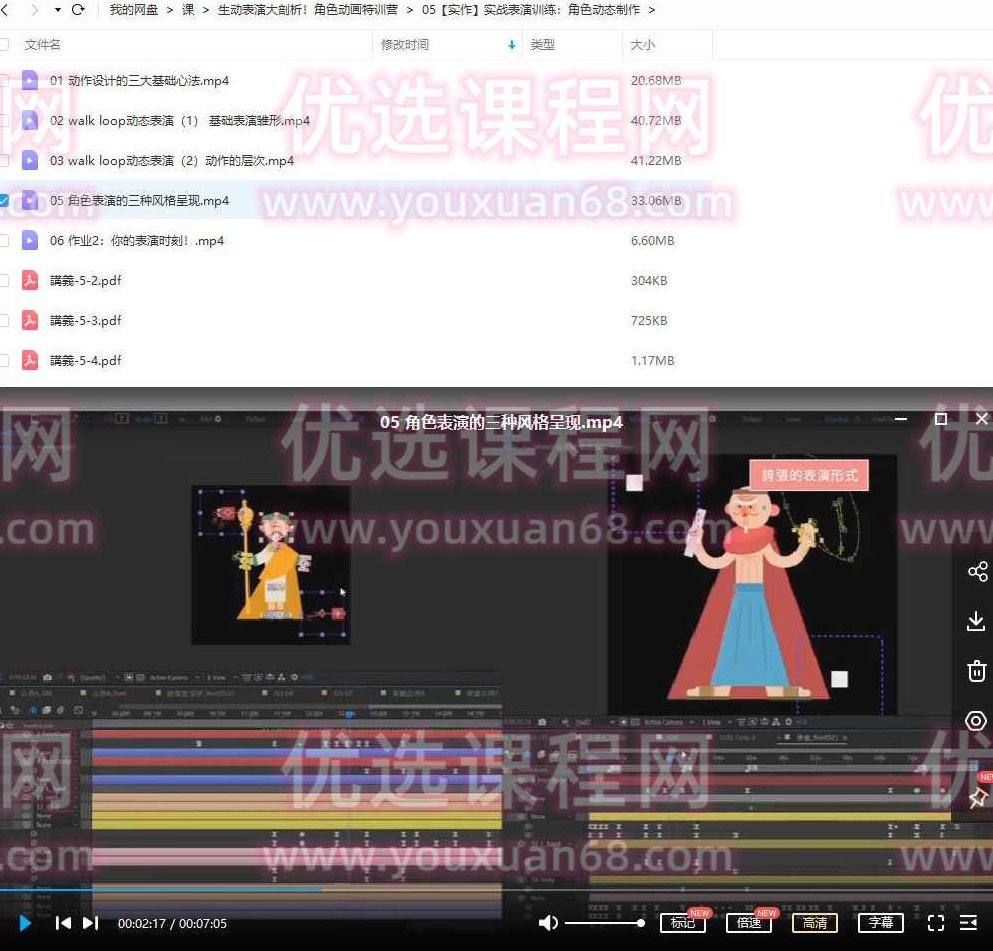This screenshot has width=993, height=951.
Task: Click the 标记 marking button
Action: tap(683, 923)
